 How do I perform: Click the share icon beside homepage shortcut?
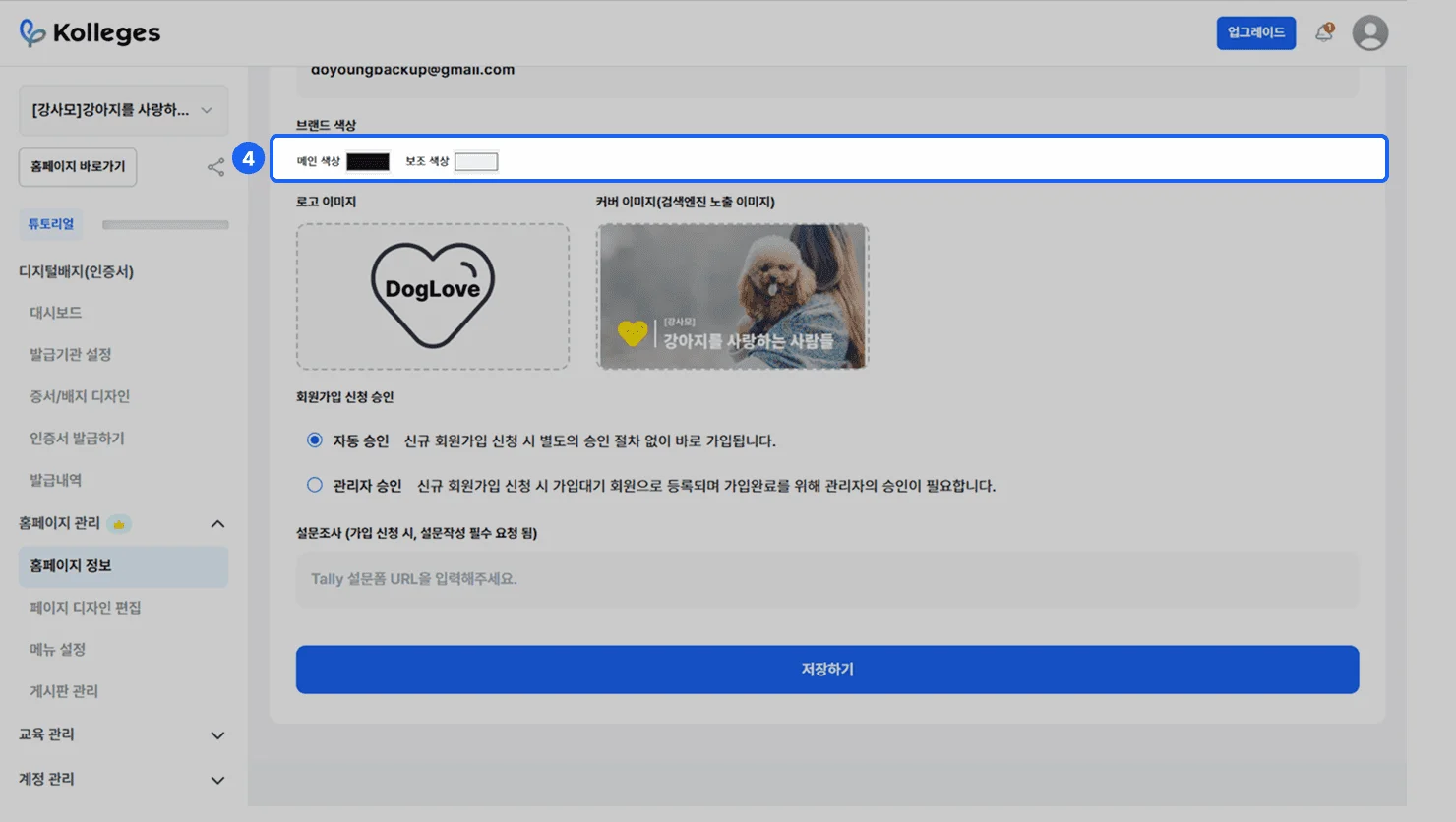tap(215, 168)
